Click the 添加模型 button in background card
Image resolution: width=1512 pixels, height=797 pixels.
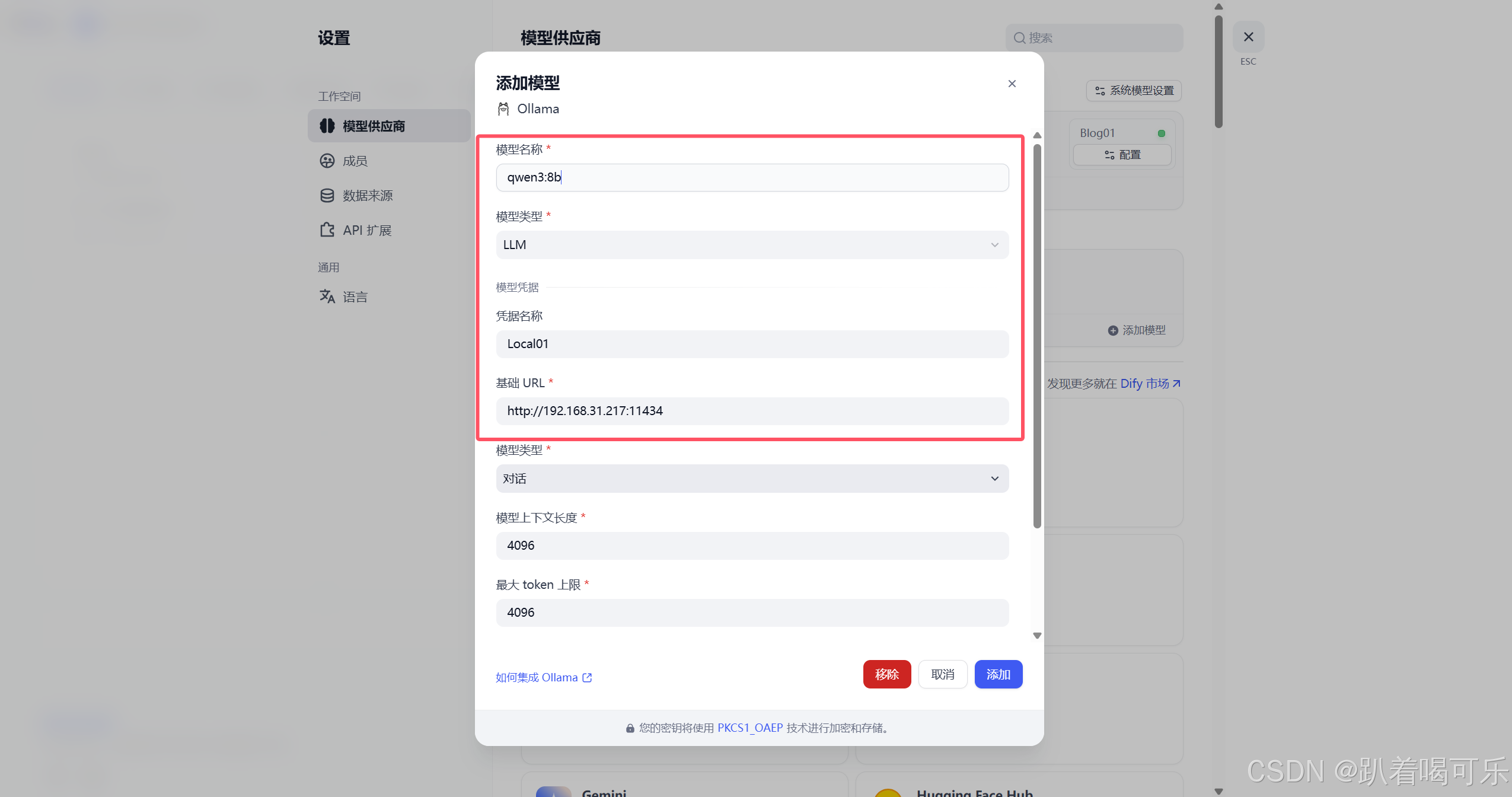pyautogui.click(x=1137, y=330)
